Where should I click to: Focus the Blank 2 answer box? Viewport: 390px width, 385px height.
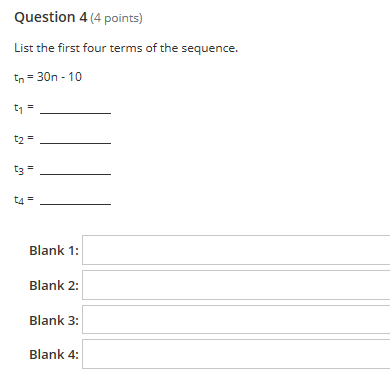click(x=236, y=285)
